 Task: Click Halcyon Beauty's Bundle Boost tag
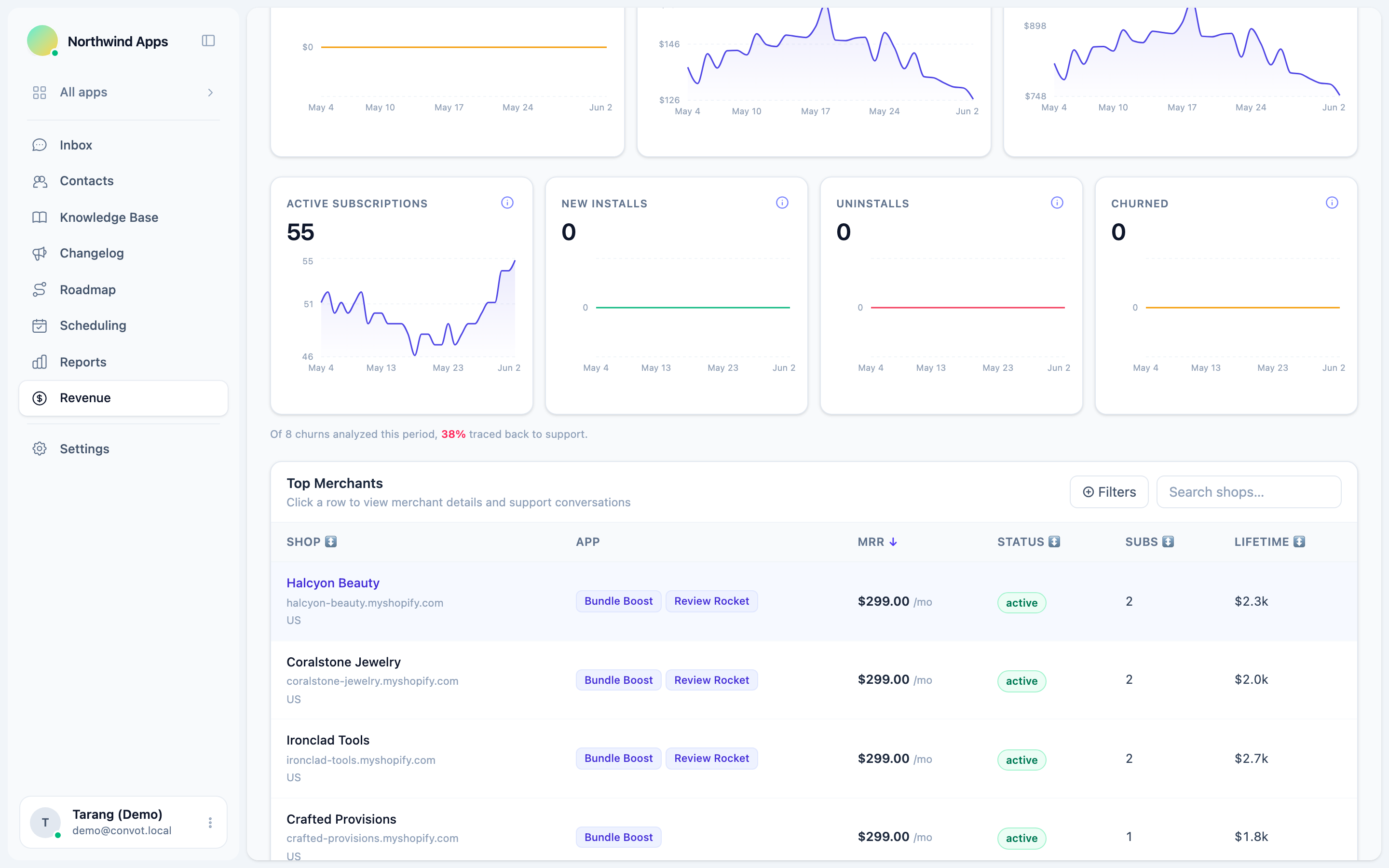click(619, 602)
